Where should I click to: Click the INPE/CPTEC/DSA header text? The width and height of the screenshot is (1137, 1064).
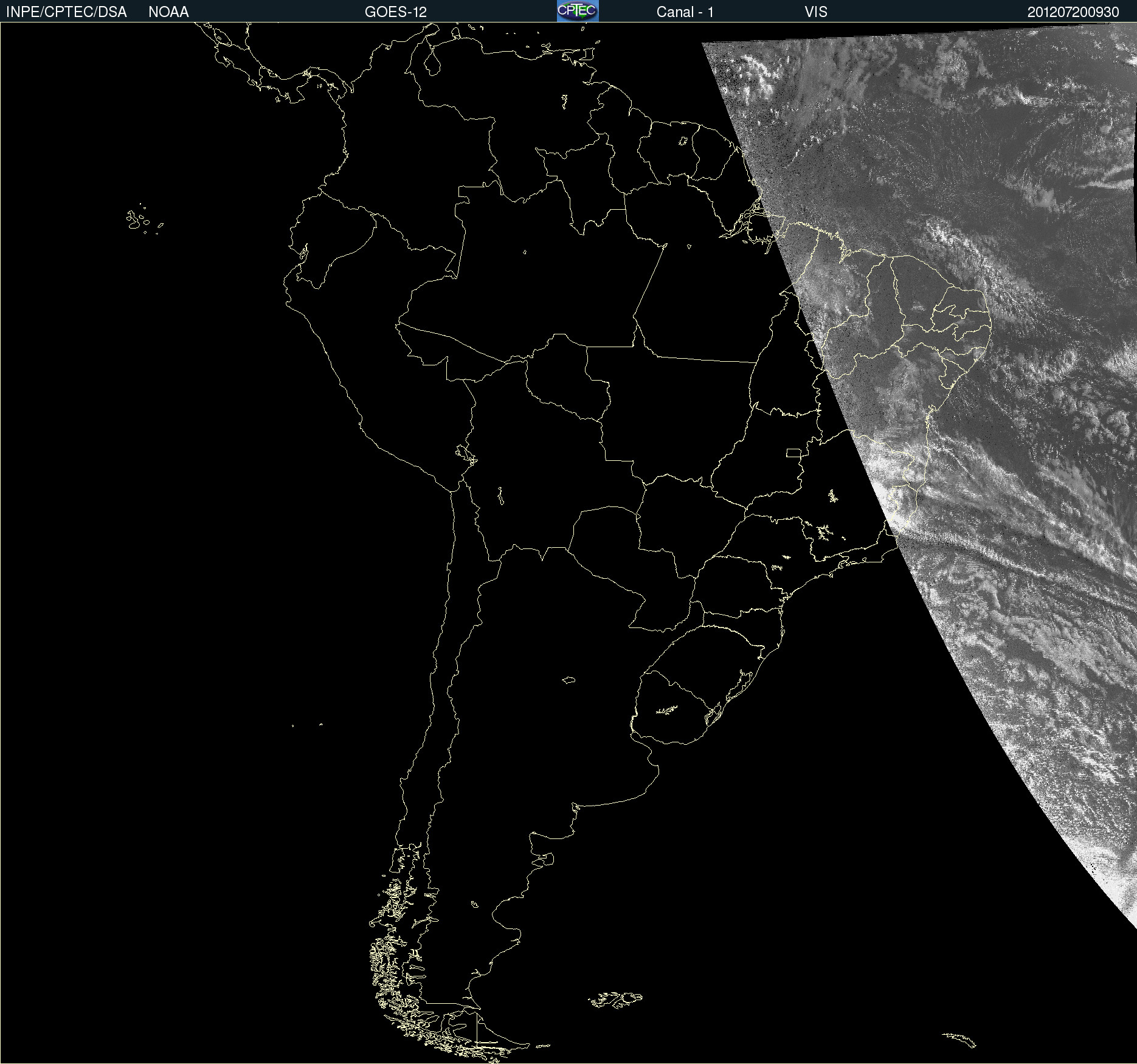click(x=66, y=12)
